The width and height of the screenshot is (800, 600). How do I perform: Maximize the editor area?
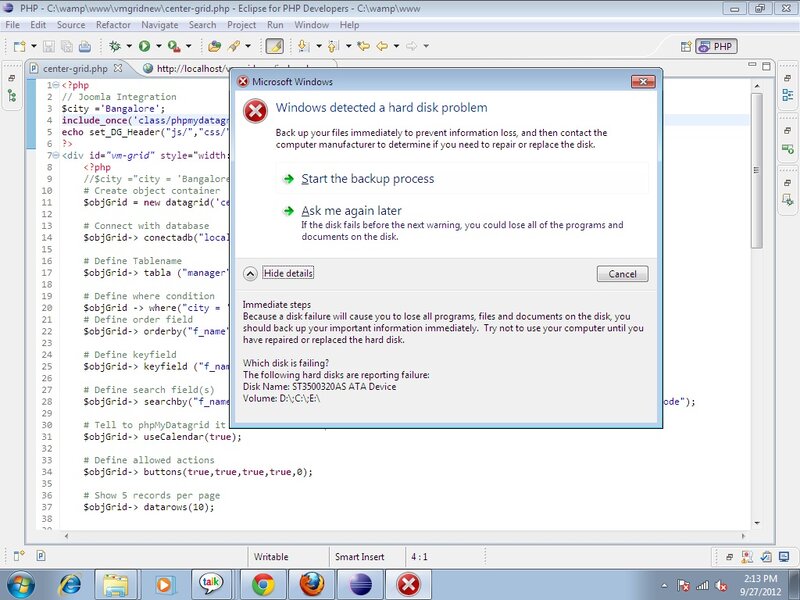(766, 66)
